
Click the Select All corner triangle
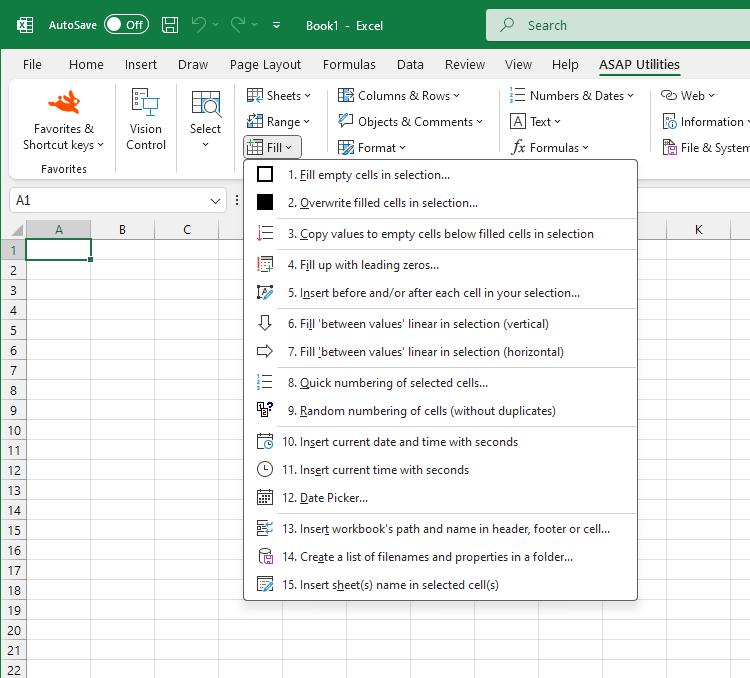[x=17, y=230]
